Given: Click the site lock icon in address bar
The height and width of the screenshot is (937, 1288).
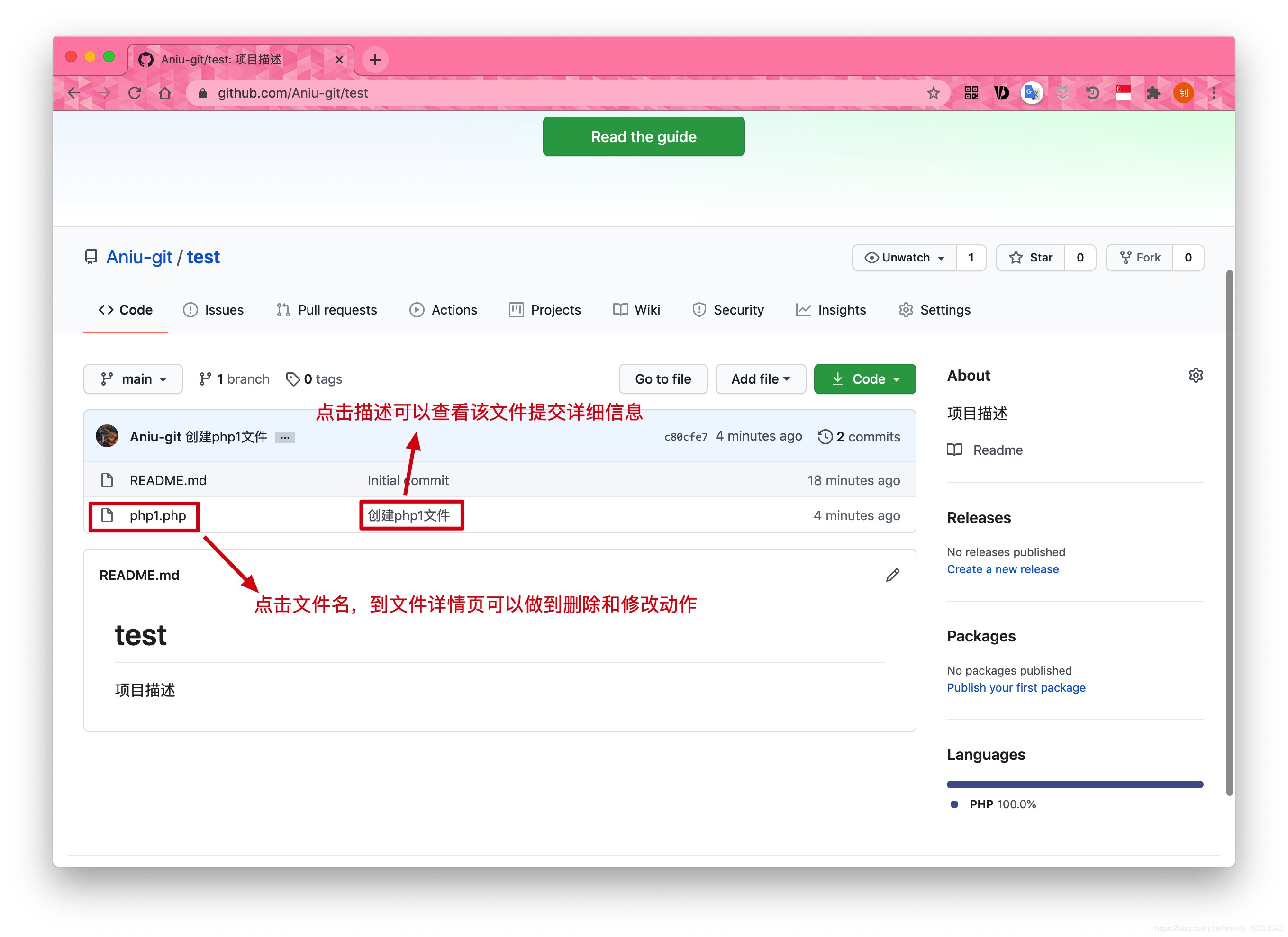Looking at the screenshot, I should (x=202, y=93).
